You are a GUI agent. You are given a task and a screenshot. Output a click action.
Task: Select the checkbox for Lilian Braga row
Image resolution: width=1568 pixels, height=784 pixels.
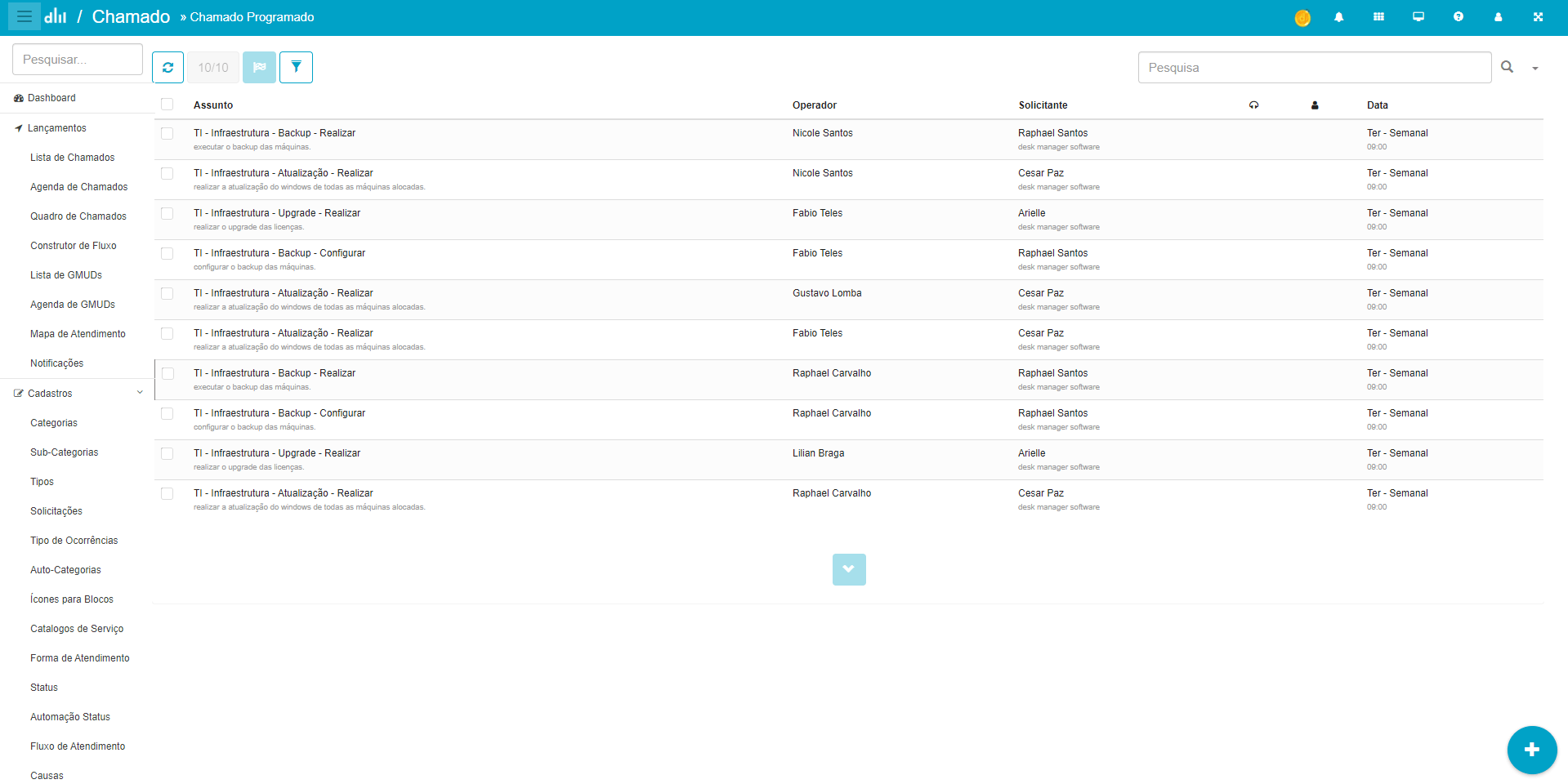168,453
